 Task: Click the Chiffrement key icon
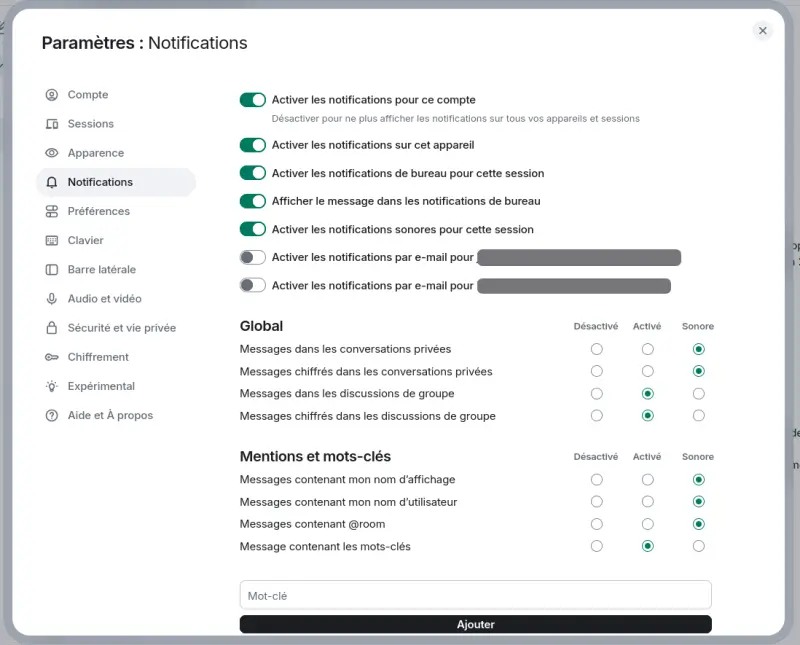tap(51, 357)
